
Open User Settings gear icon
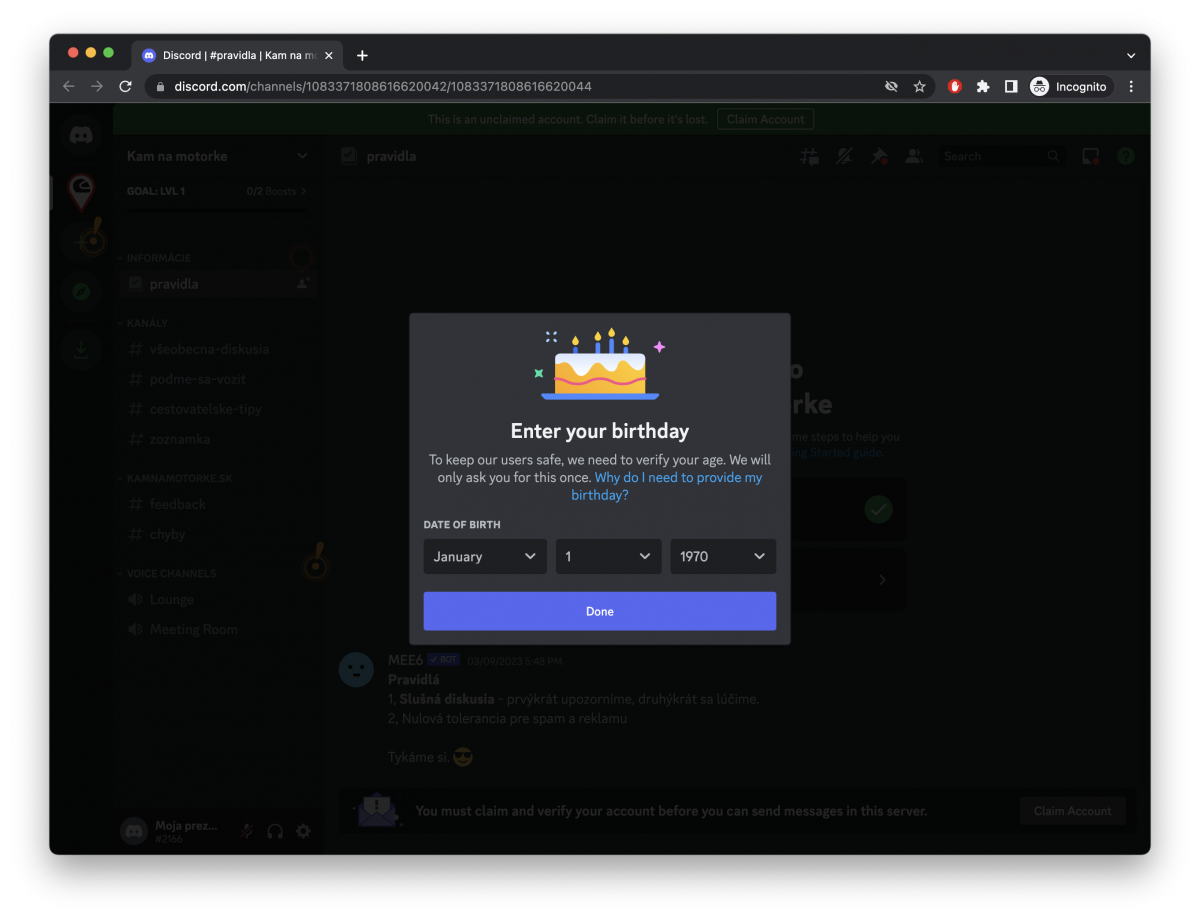(x=303, y=831)
